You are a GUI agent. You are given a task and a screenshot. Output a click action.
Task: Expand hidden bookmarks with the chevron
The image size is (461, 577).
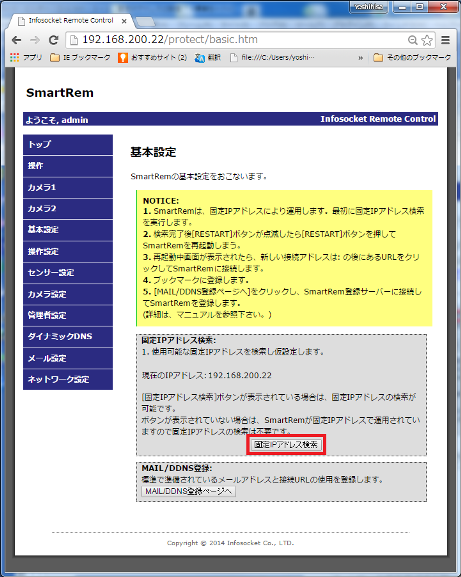pyautogui.click(x=361, y=58)
